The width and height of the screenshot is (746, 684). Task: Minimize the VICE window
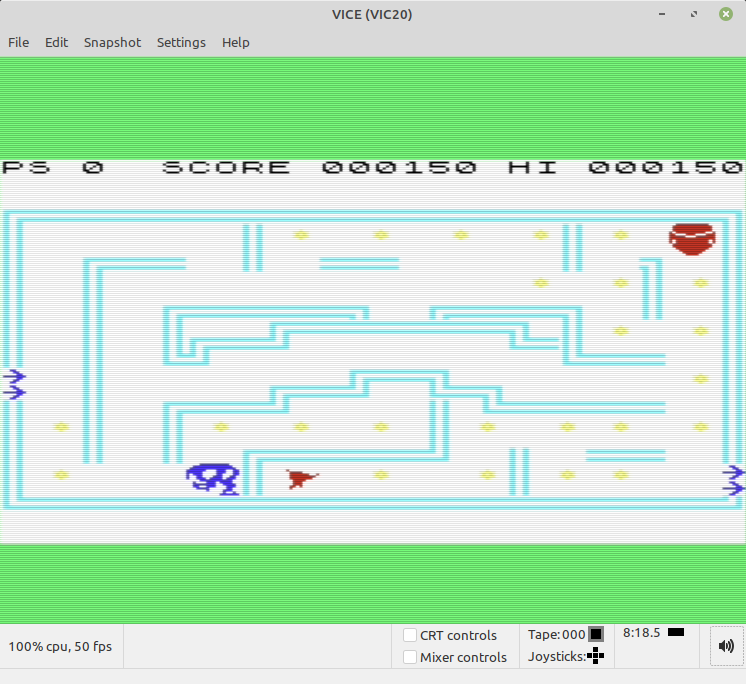pyautogui.click(x=662, y=14)
